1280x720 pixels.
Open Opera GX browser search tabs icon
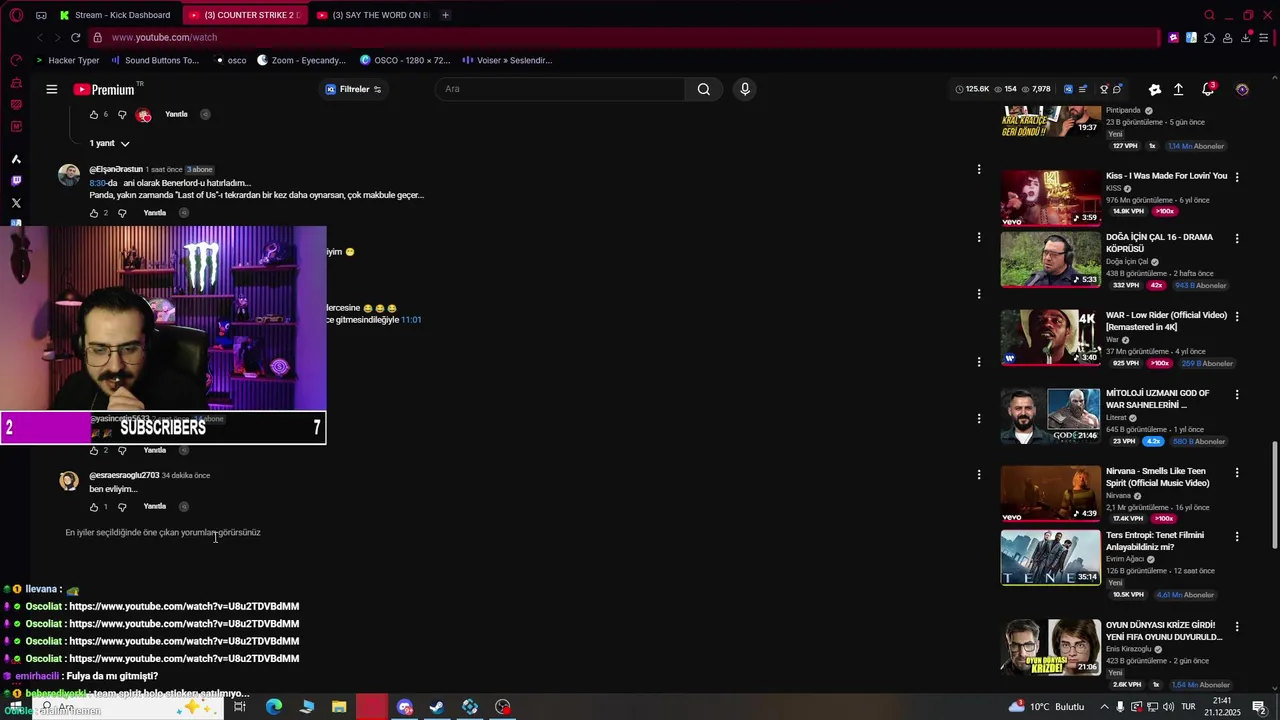point(1209,15)
